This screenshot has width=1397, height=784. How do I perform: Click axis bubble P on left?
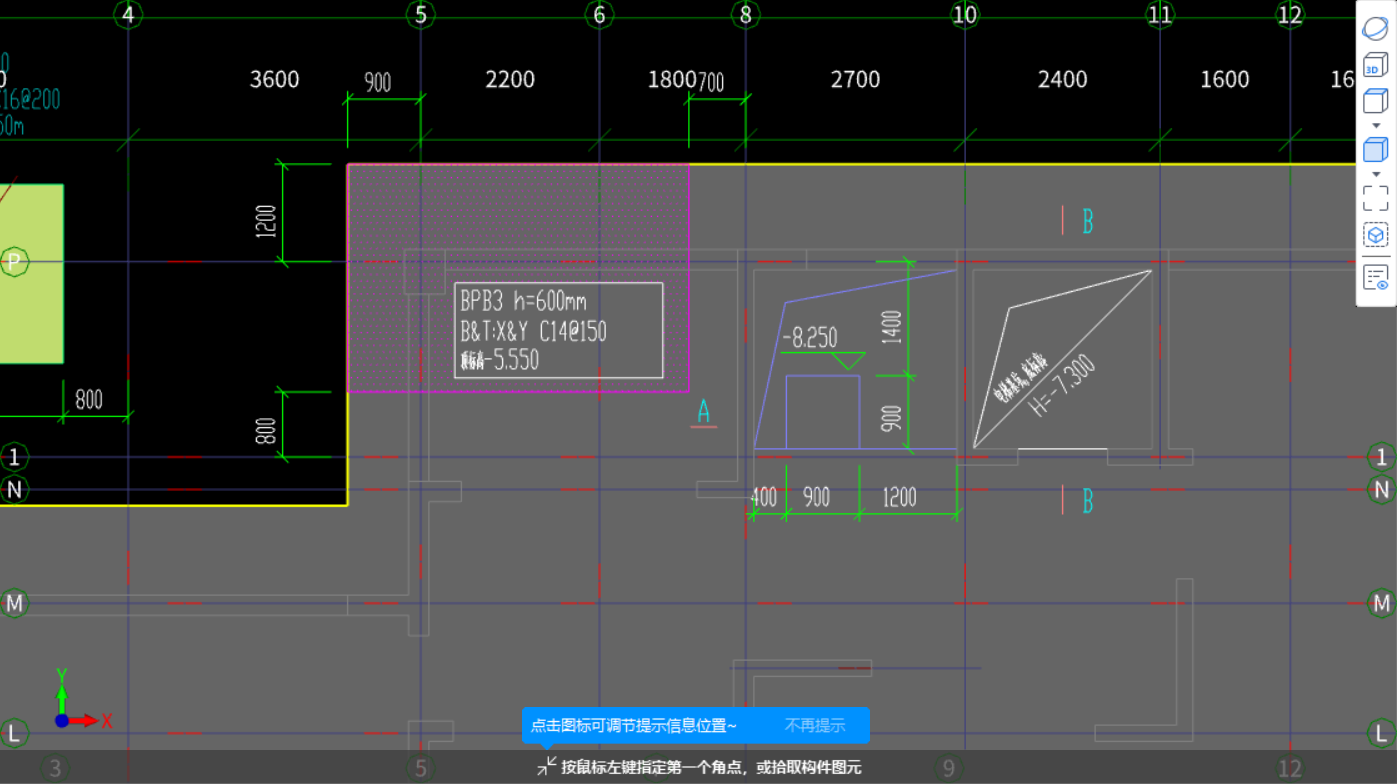[x=14, y=262]
